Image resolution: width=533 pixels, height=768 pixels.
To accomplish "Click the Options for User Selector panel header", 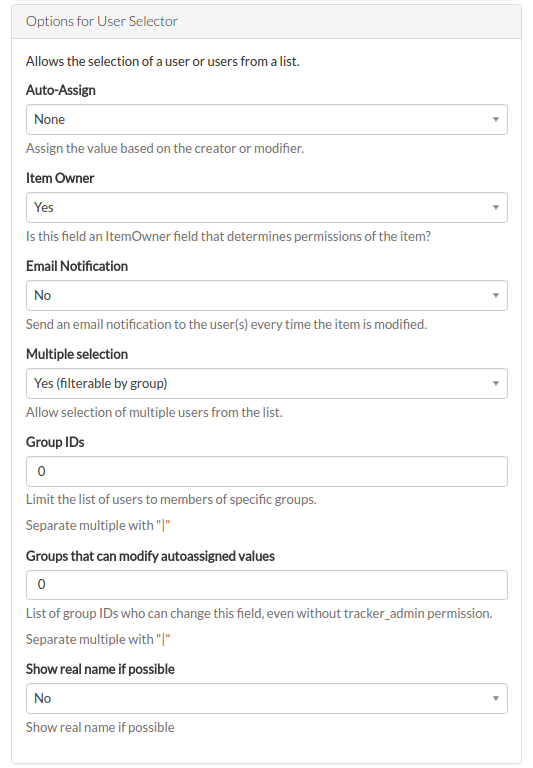I will point(266,22).
